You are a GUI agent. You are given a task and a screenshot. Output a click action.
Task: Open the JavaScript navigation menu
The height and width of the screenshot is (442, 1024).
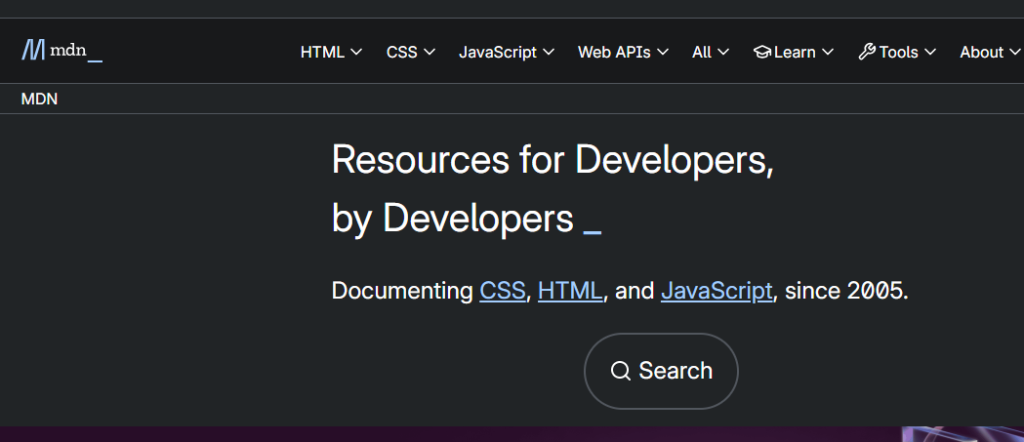tap(507, 52)
